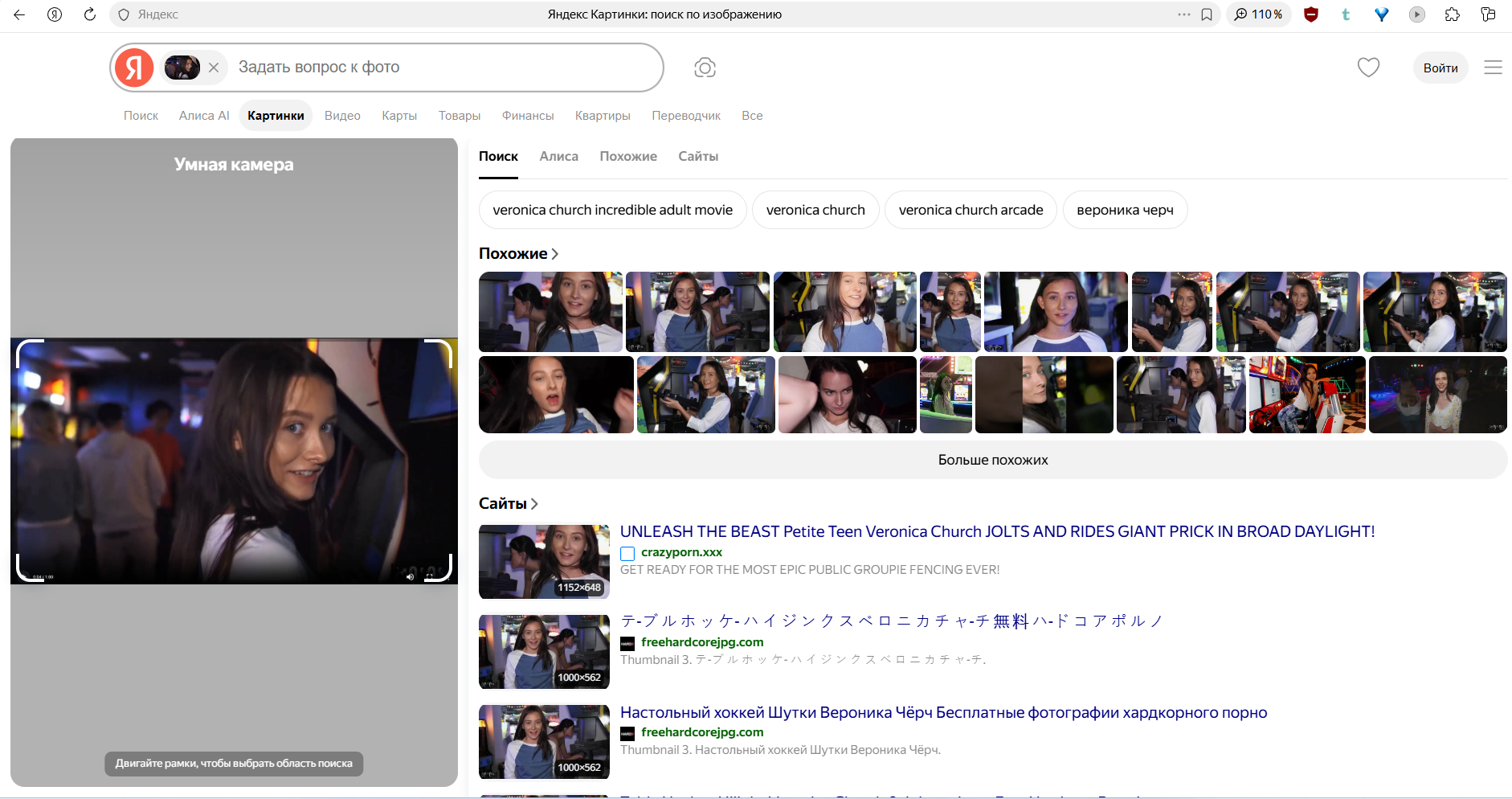Image resolution: width=1512 pixels, height=799 pixels.
Task: Click the blue V-shaped extension icon
Action: (x=1382, y=14)
